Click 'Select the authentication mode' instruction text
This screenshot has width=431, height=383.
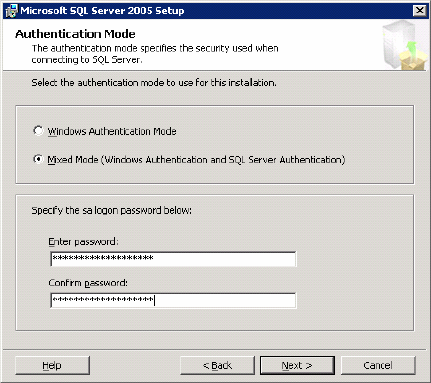coord(154,83)
